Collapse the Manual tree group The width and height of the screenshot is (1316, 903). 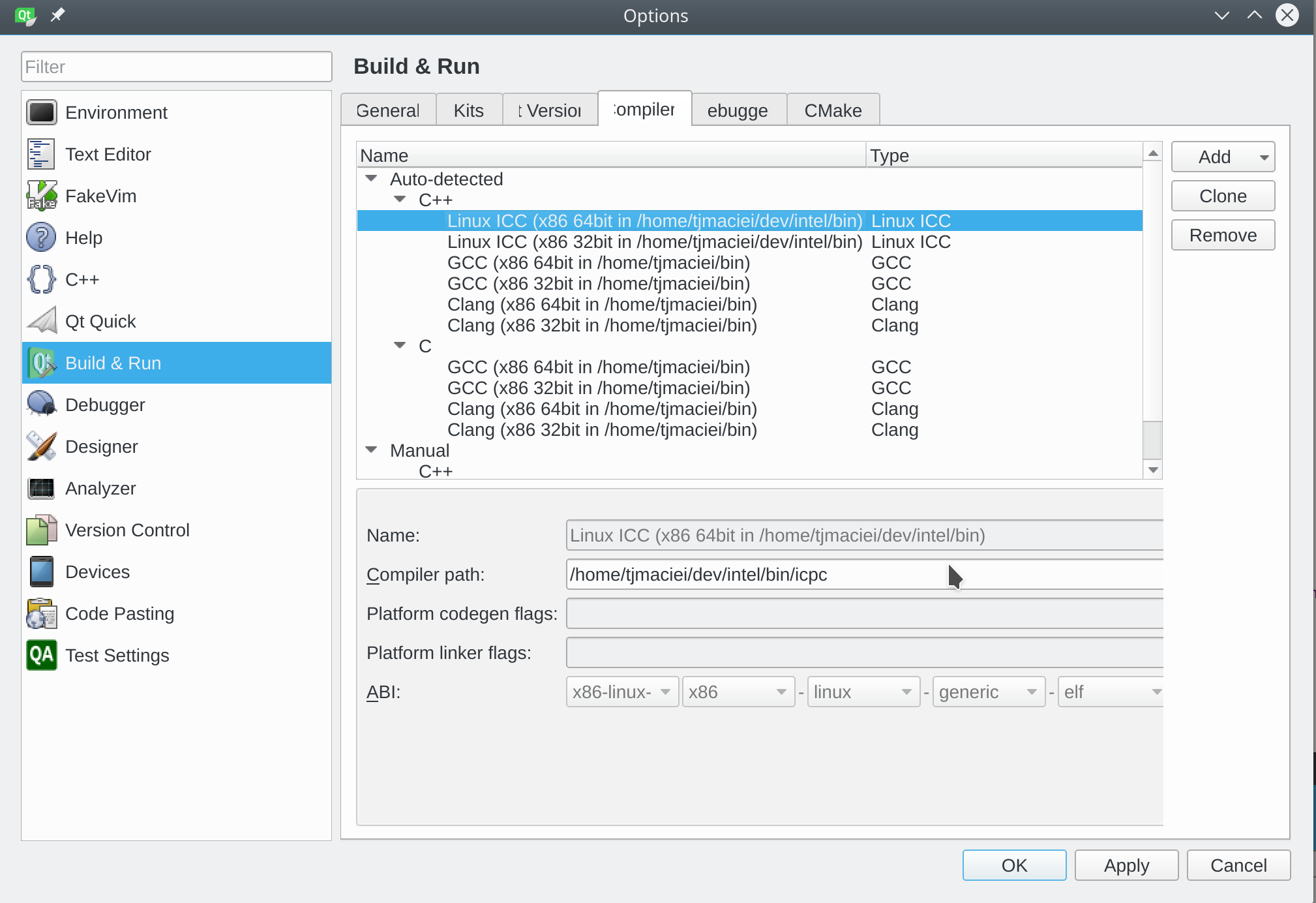pyautogui.click(x=372, y=450)
